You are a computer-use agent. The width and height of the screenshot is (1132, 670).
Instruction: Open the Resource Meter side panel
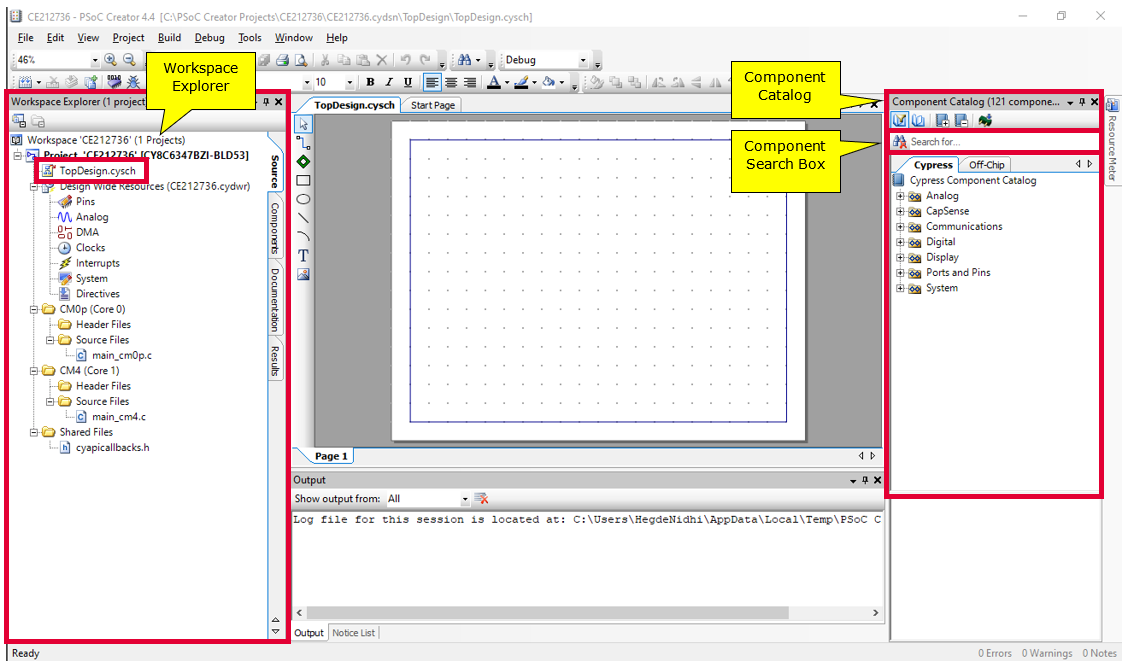[x=1113, y=141]
